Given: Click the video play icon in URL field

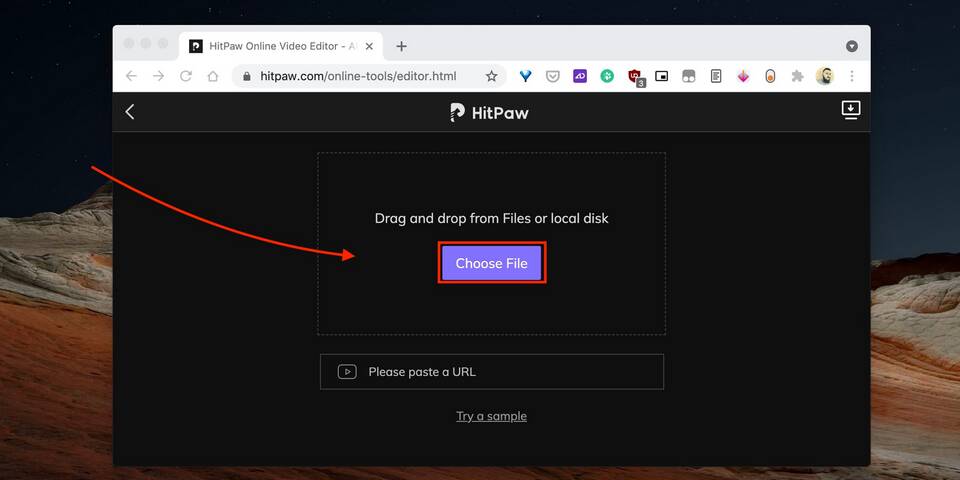Looking at the screenshot, I should [347, 372].
